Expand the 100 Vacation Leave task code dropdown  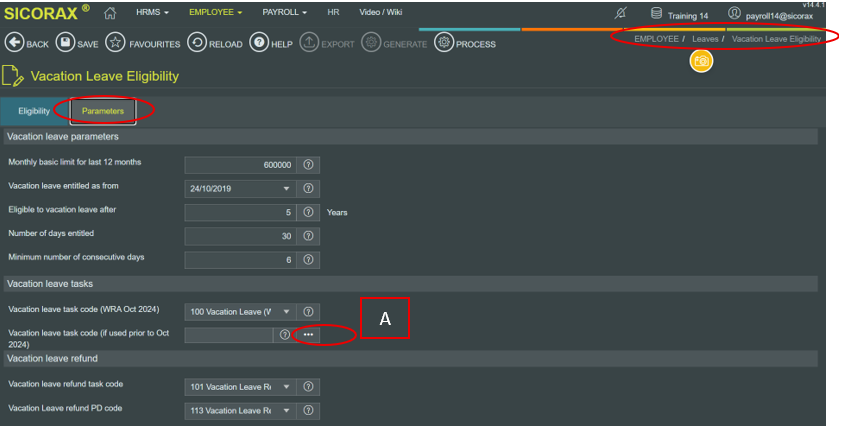286,312
